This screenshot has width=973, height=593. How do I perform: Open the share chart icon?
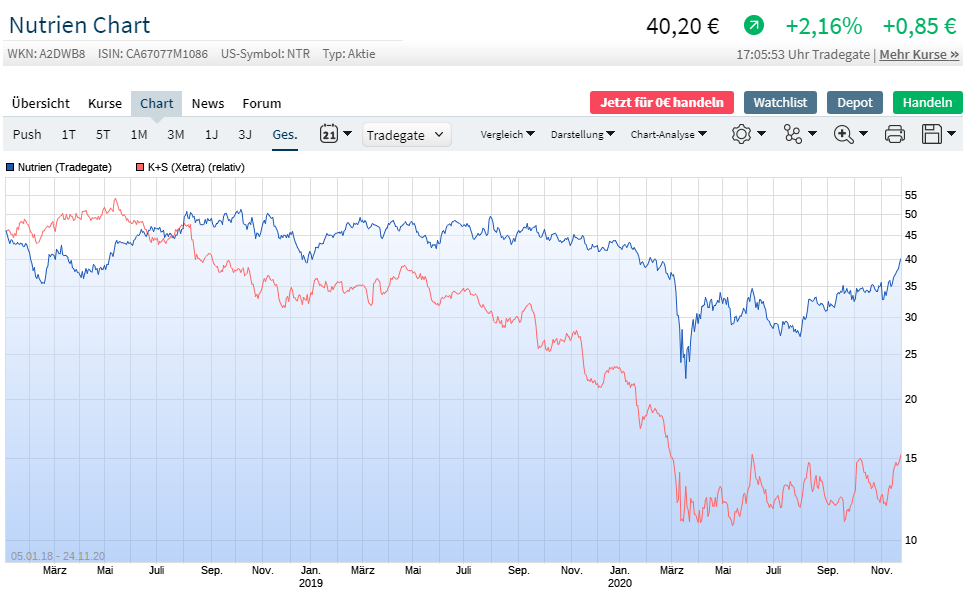pyautogui.click(x=792, y=134)
